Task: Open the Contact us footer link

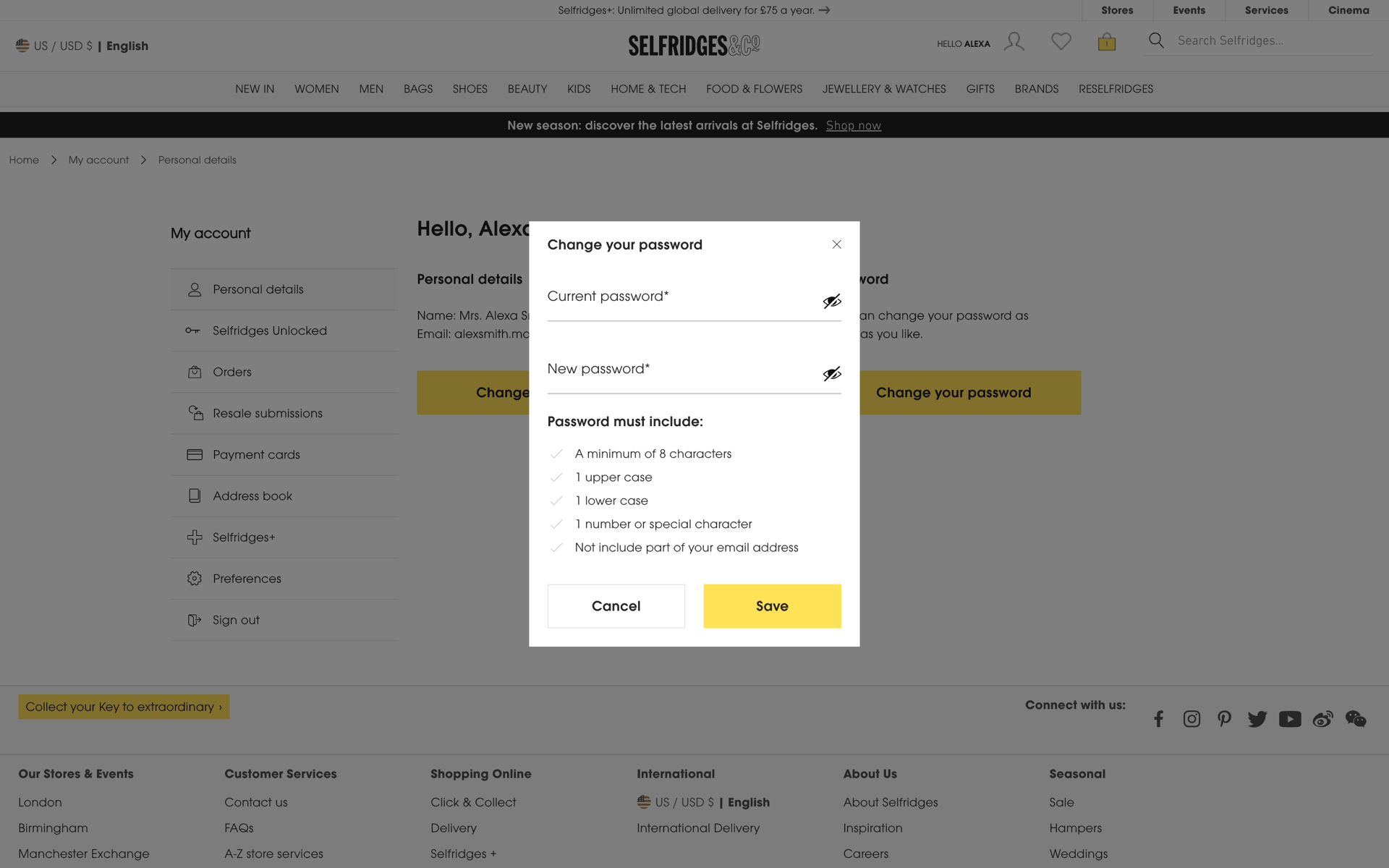Action: (255, 802)
